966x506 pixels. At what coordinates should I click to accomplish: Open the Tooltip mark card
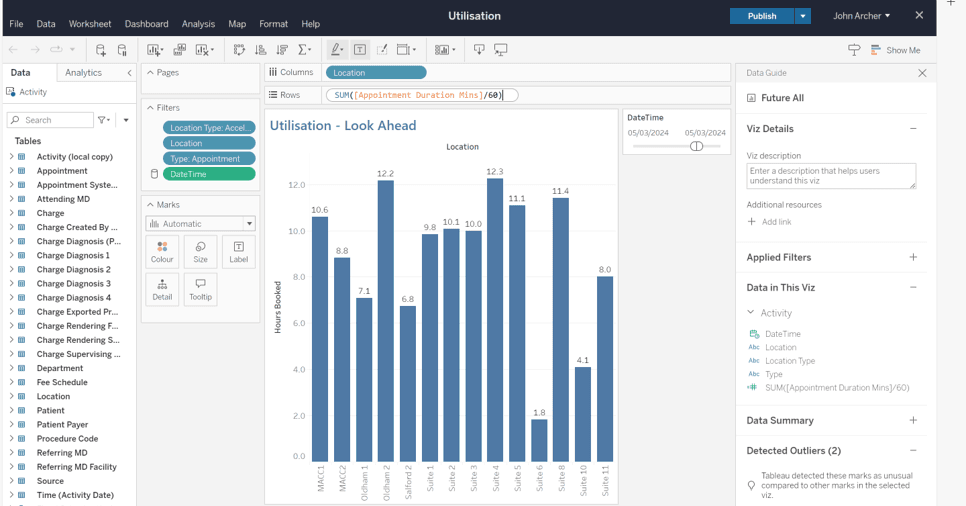tap(200, 289)
